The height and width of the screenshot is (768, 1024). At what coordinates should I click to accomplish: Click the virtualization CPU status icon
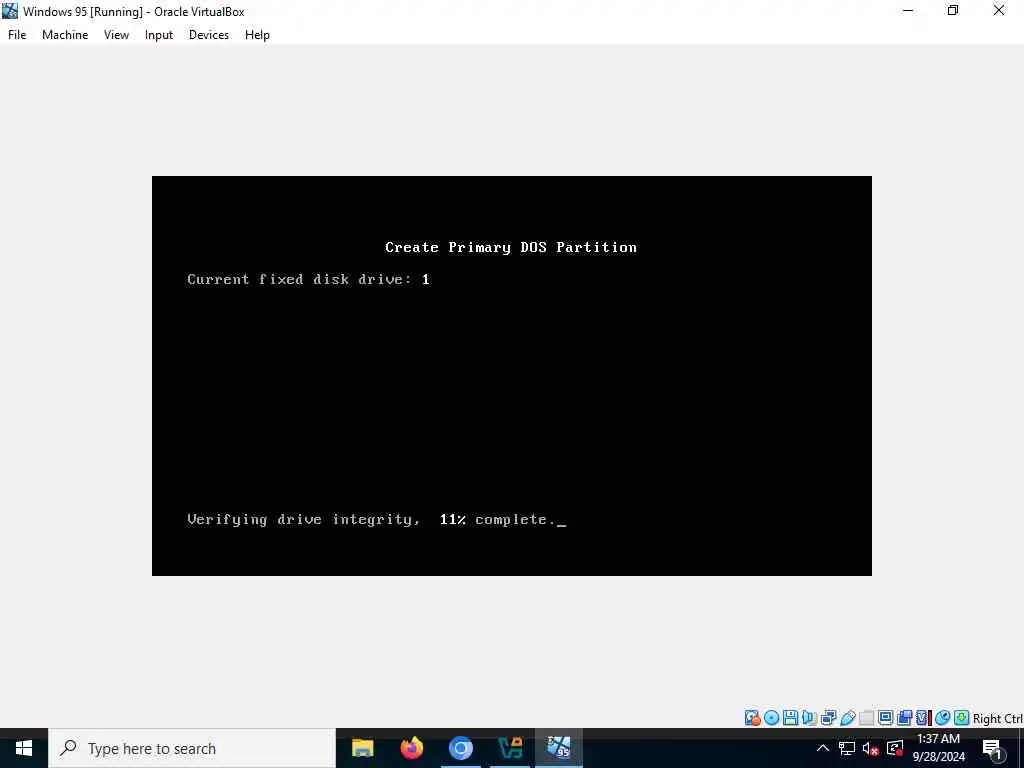tap(923, 718)
